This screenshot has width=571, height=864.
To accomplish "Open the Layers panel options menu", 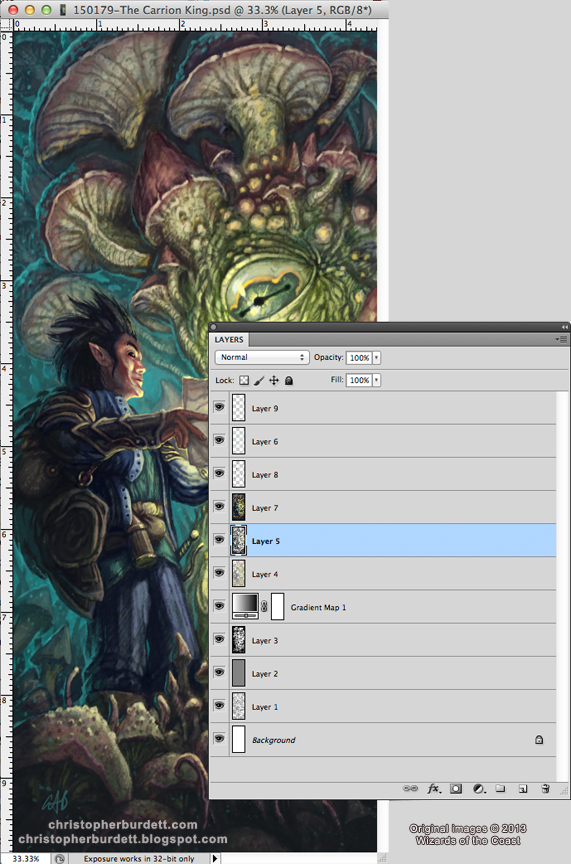I will pos(561,339).
